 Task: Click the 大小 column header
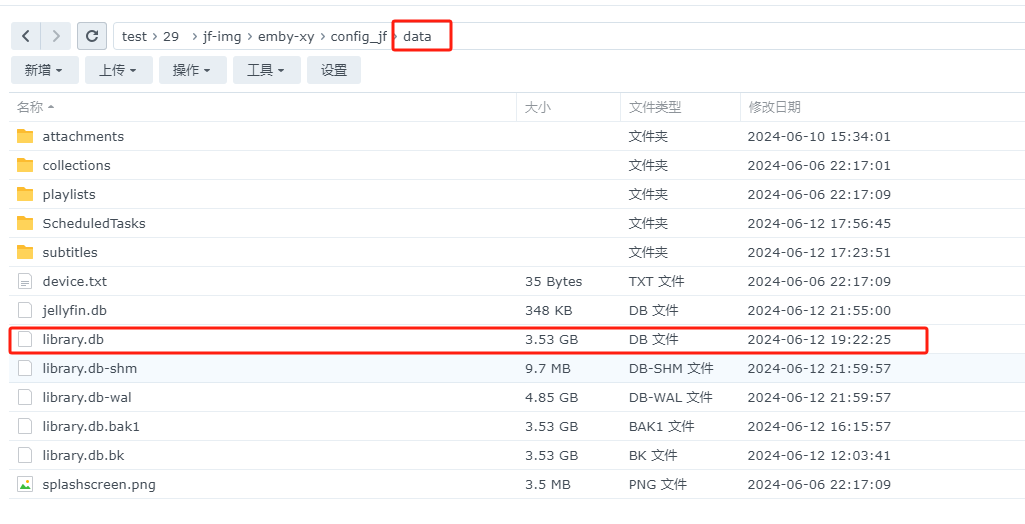coord(538,107)
